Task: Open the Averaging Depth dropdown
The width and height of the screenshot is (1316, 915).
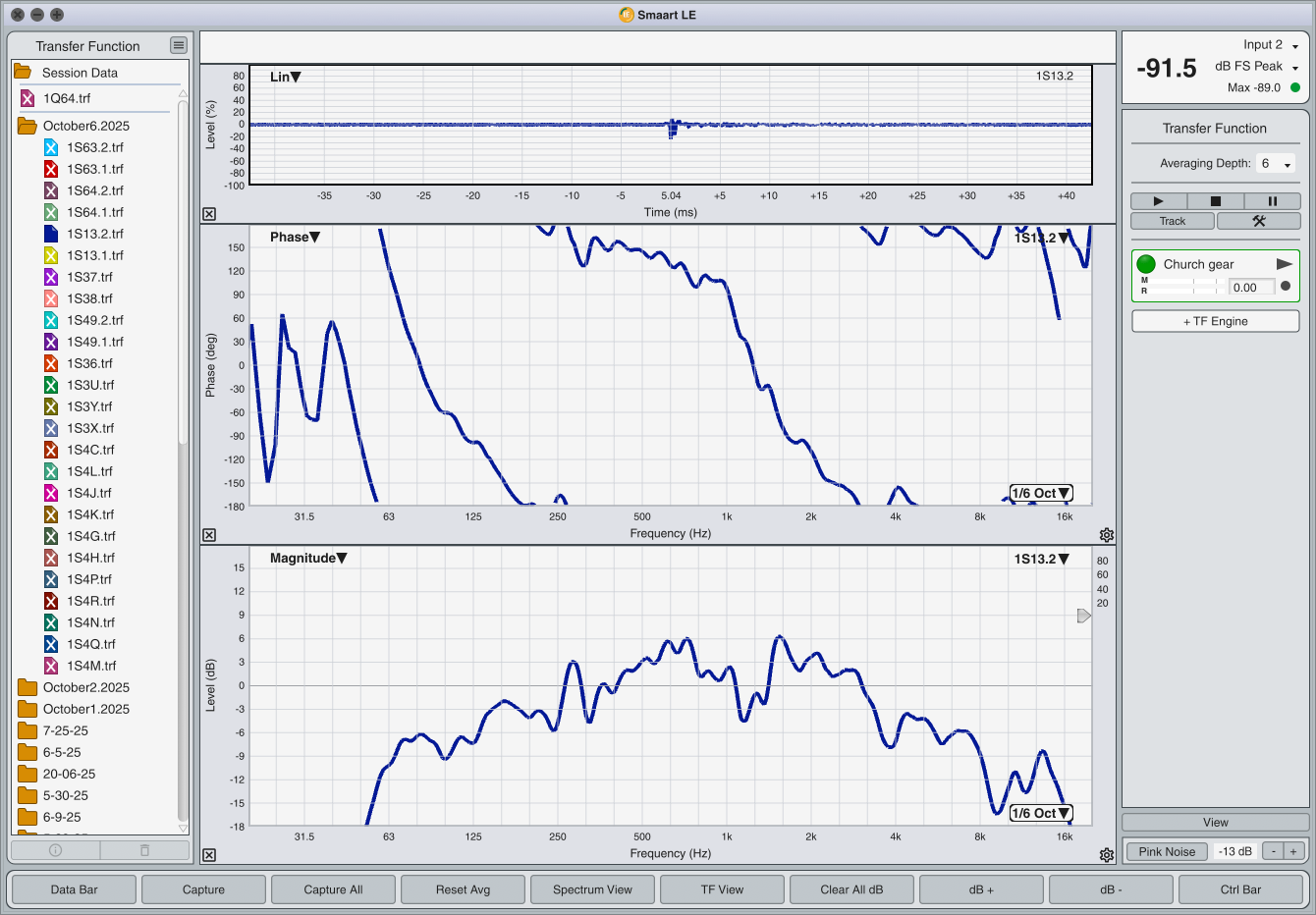Action: pos(1276,164)
